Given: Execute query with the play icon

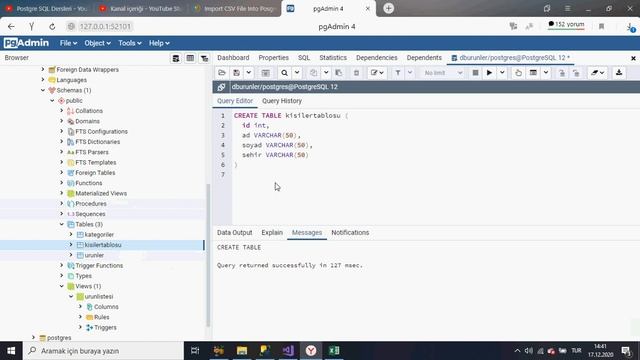Looking at the screenshot, I should click(489, 73).
